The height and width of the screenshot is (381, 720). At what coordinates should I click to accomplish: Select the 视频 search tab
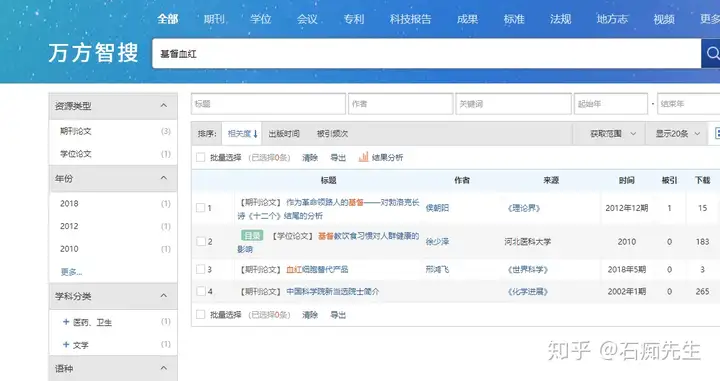(x=664, y=19)
